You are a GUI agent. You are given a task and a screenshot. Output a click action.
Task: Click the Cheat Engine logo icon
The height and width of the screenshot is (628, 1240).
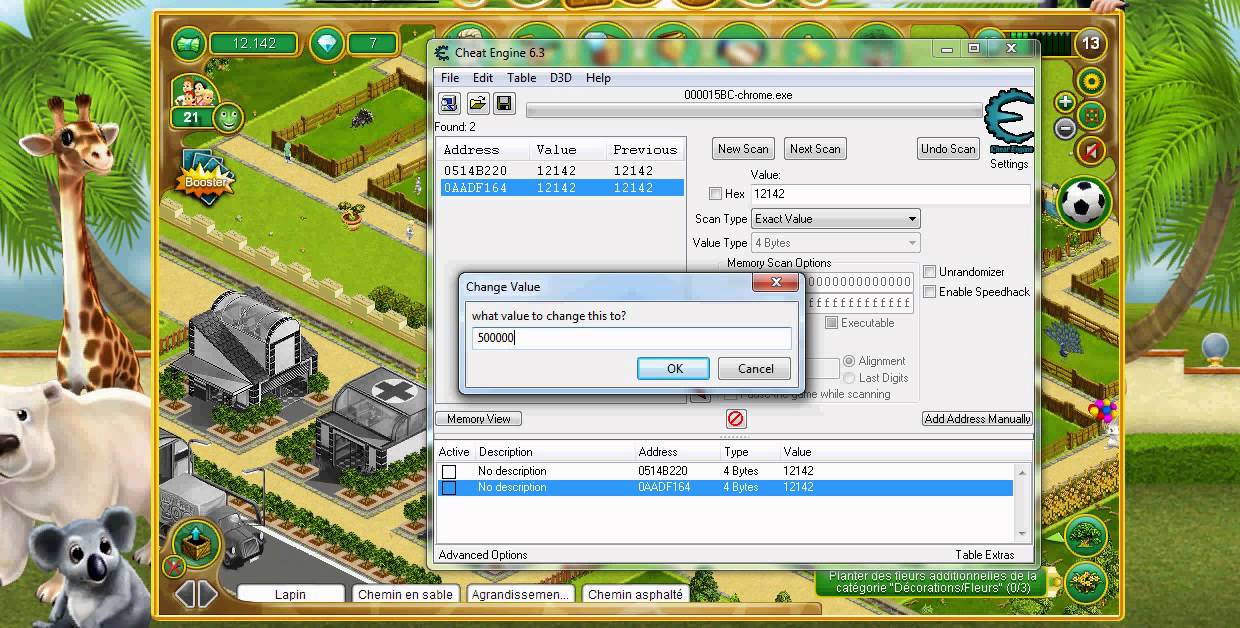click(x=1008, y=121)
